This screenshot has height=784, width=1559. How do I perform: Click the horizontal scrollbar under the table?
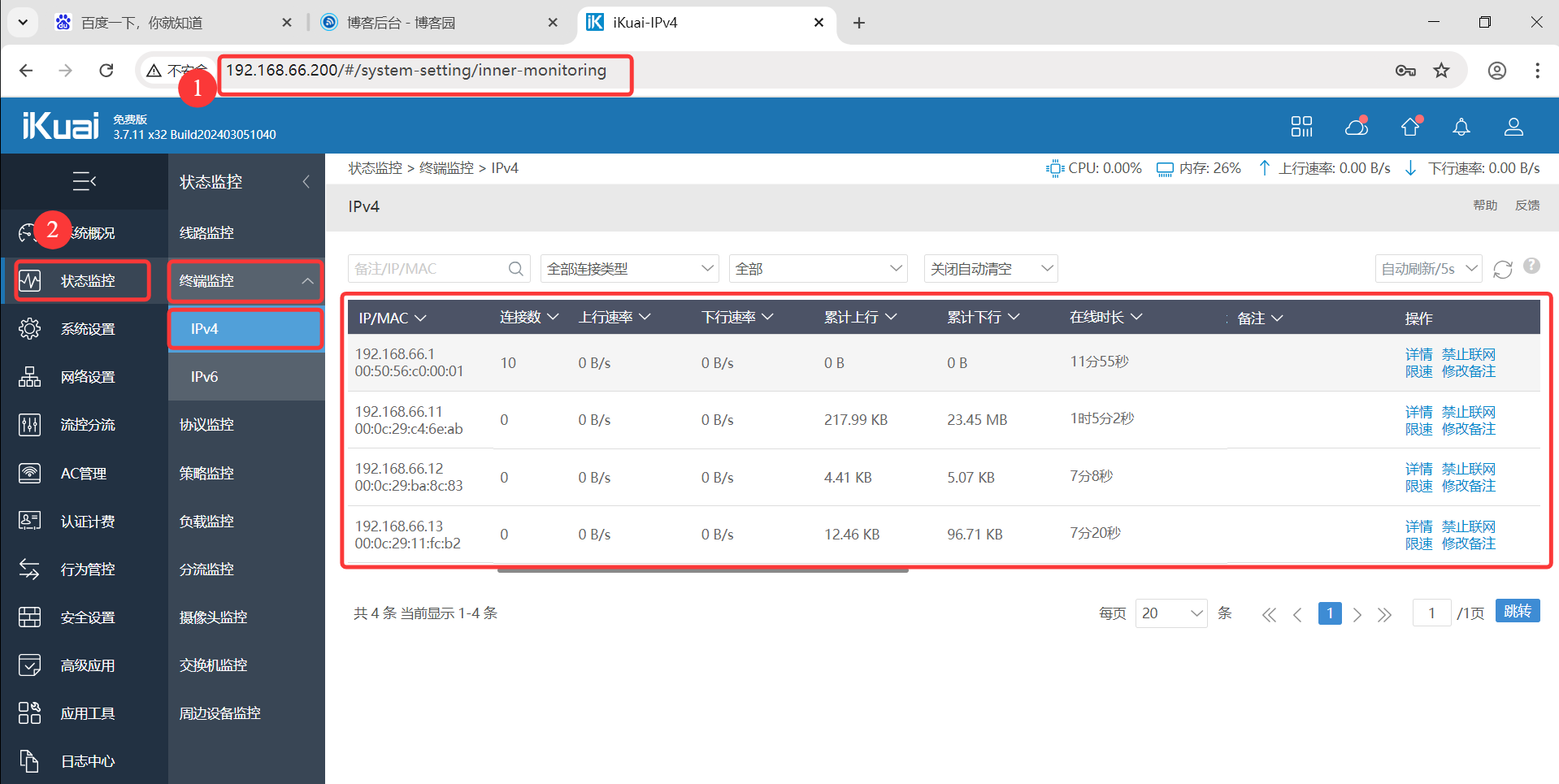click(x=702, y=570)
